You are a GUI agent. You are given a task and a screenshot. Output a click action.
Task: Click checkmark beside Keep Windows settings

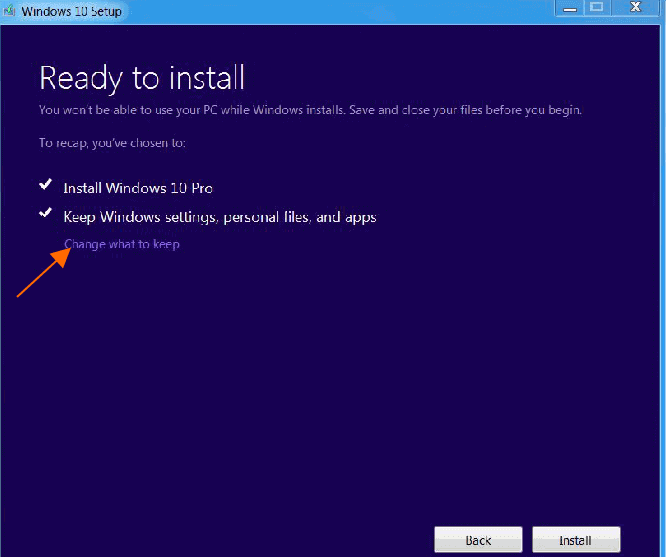pyautogui.click(x=45, y=212)
